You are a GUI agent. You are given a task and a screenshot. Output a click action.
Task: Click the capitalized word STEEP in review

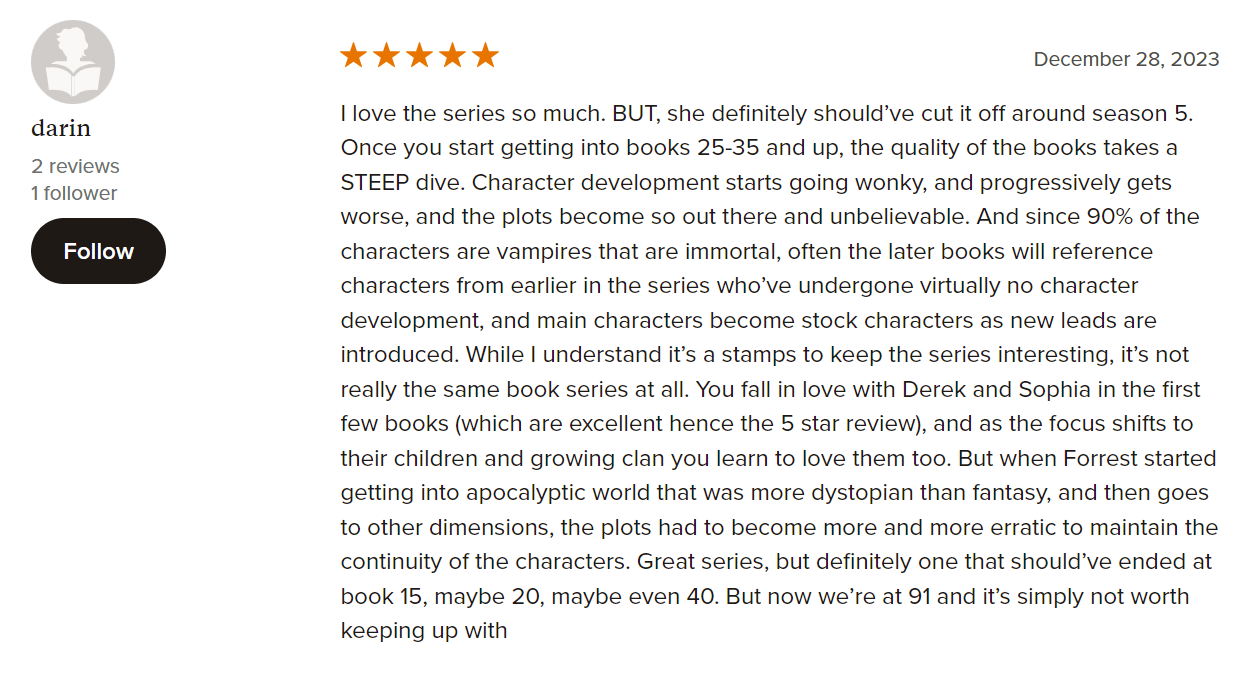tap(373, 183)
